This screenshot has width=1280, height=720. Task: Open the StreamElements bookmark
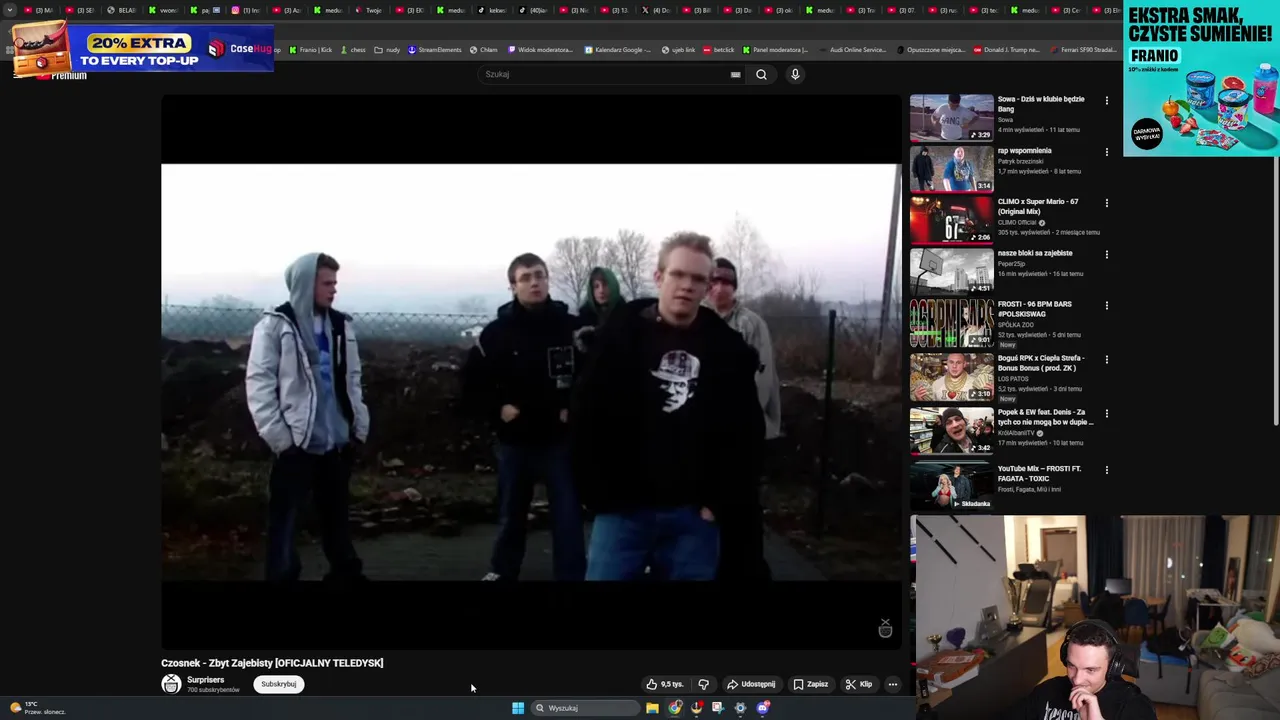435,50
